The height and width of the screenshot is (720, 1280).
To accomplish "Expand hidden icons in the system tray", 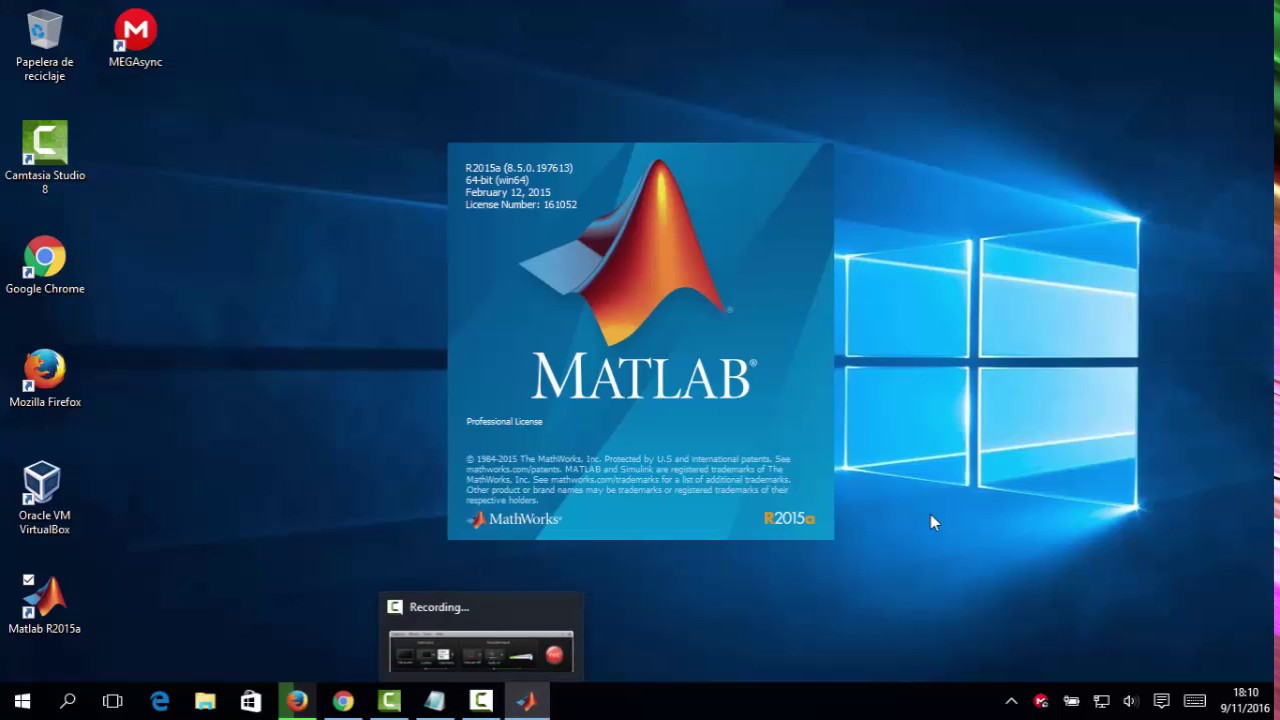I will point(1011,701).
